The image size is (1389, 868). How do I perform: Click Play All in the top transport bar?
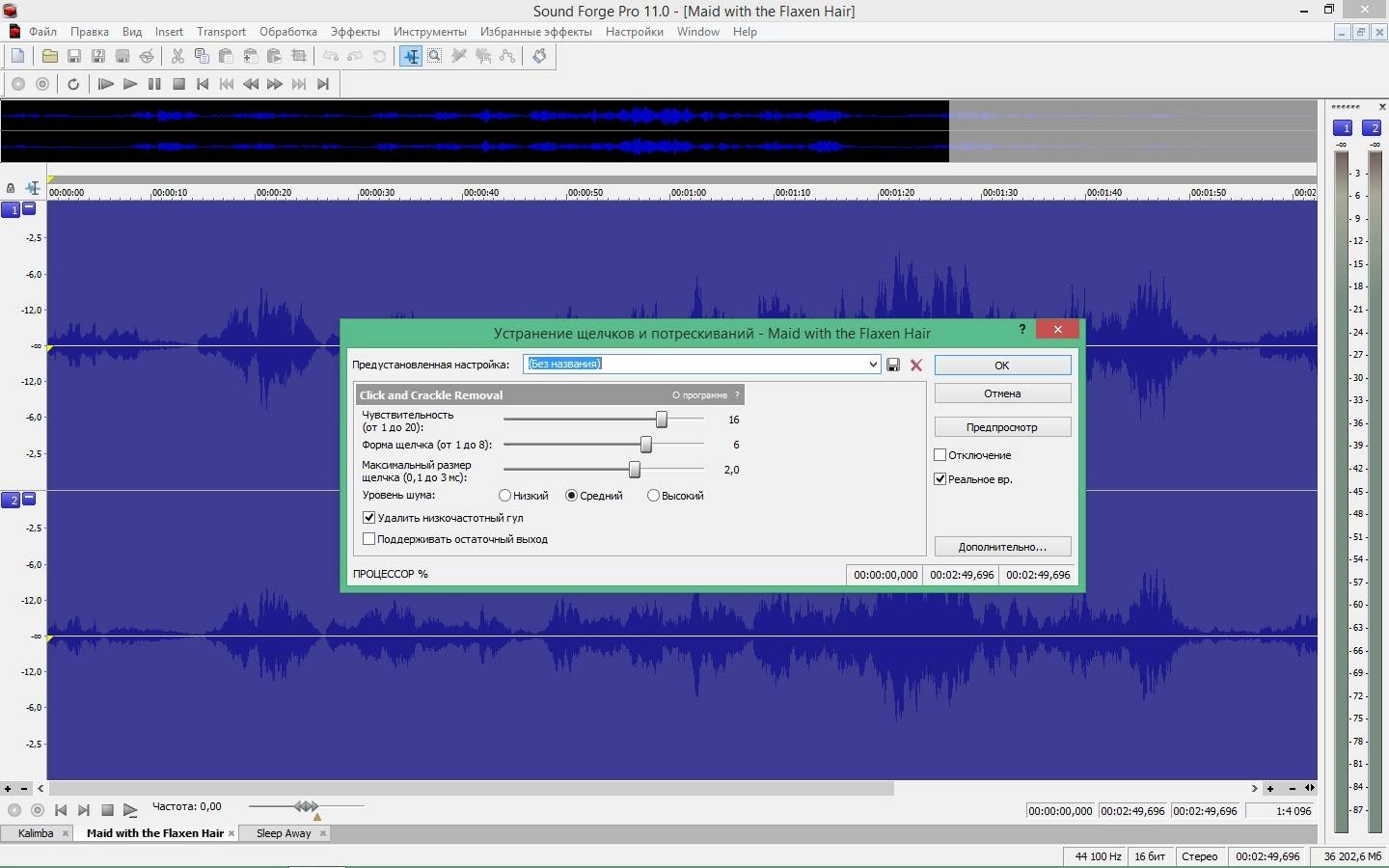(x=106, y=84)
